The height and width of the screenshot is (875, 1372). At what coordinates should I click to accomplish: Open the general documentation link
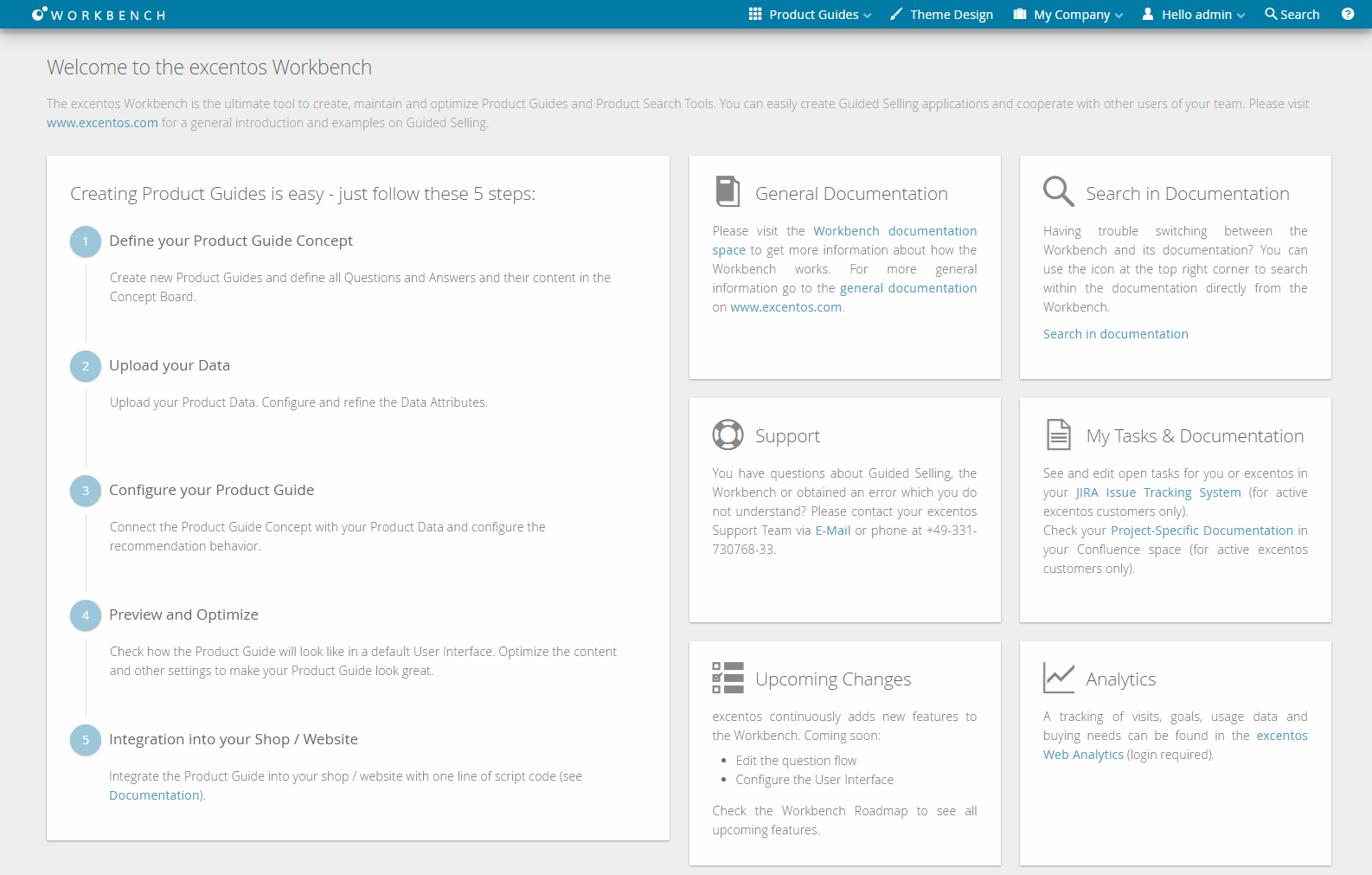[x=908, y=288]
